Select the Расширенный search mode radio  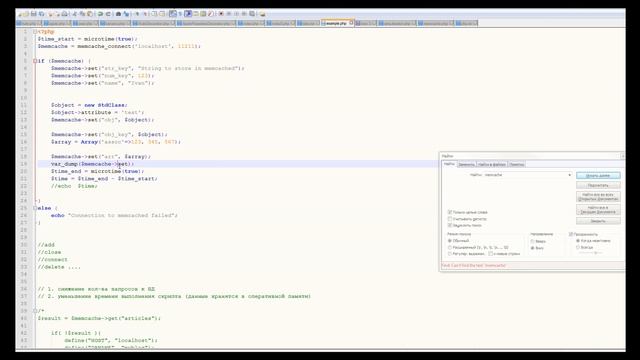click(450, 247)
